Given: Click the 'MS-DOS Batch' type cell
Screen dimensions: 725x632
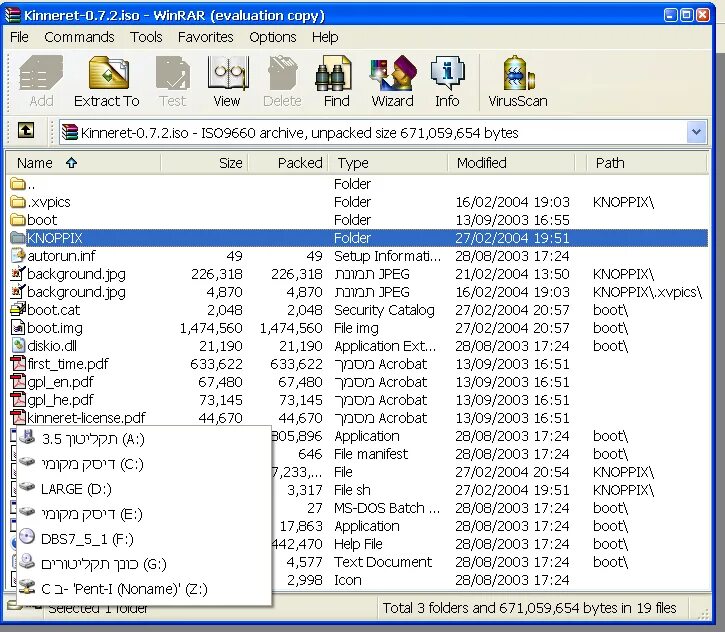Looking at the screenshot, I should 387,508.
